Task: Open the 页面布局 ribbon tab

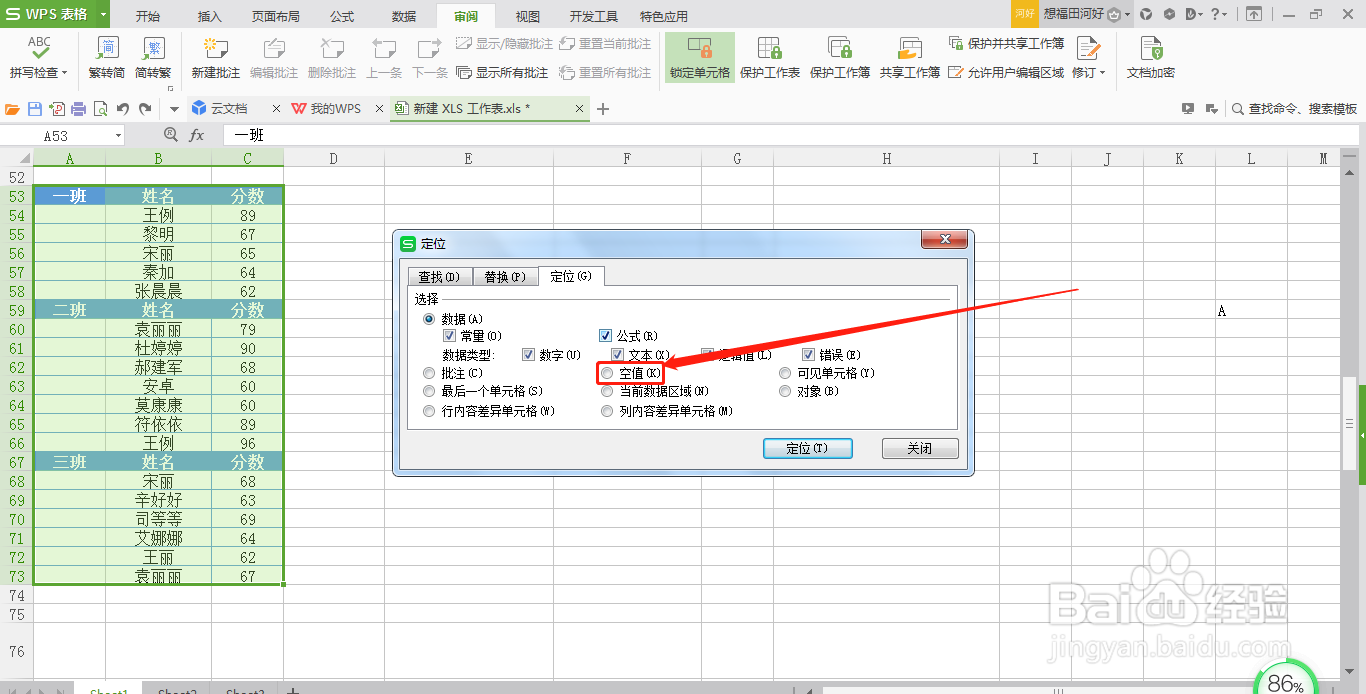Action: click(x=275, y=15)
